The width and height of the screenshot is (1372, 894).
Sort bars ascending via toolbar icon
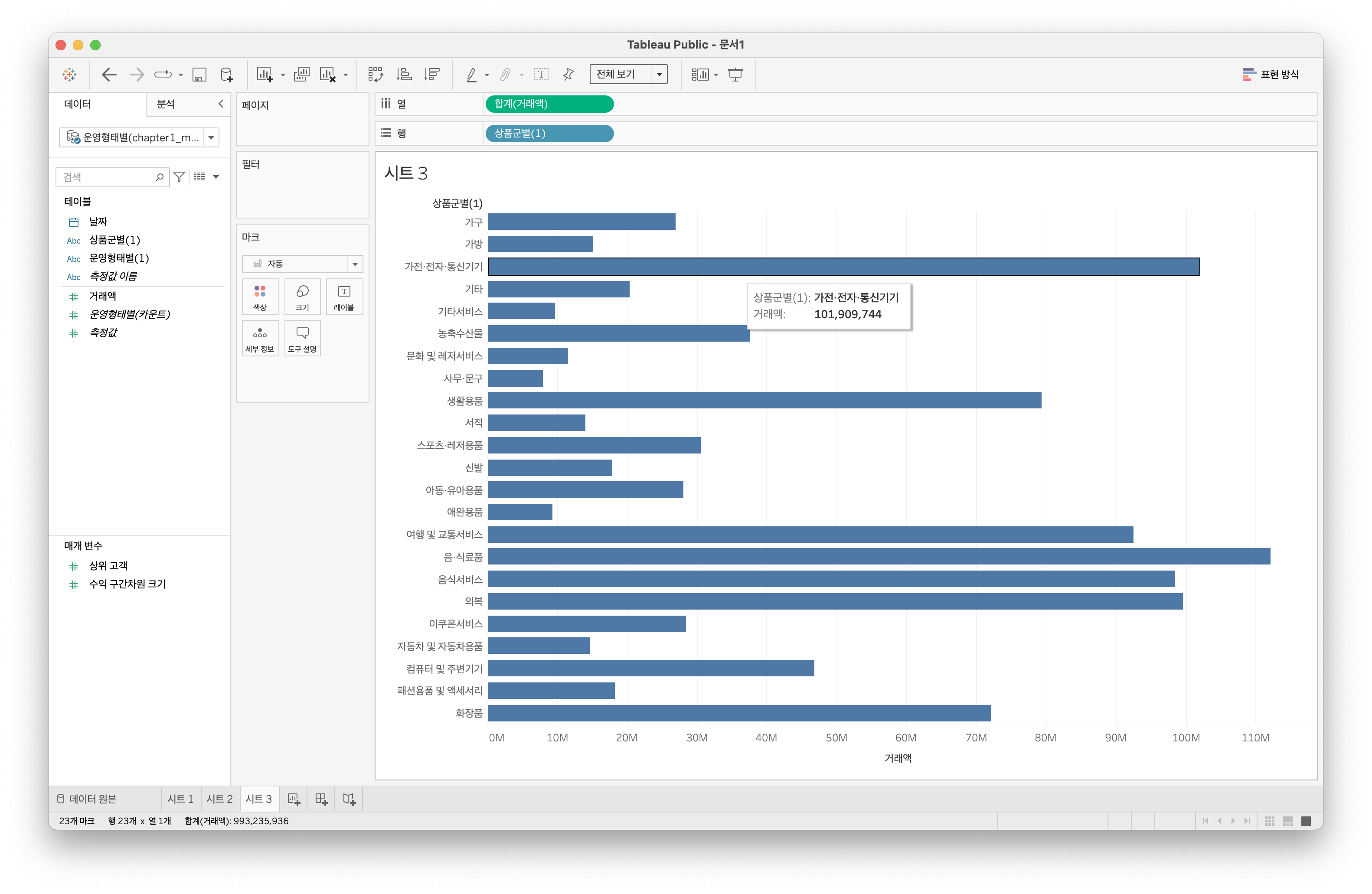click(x=404, y=75)
